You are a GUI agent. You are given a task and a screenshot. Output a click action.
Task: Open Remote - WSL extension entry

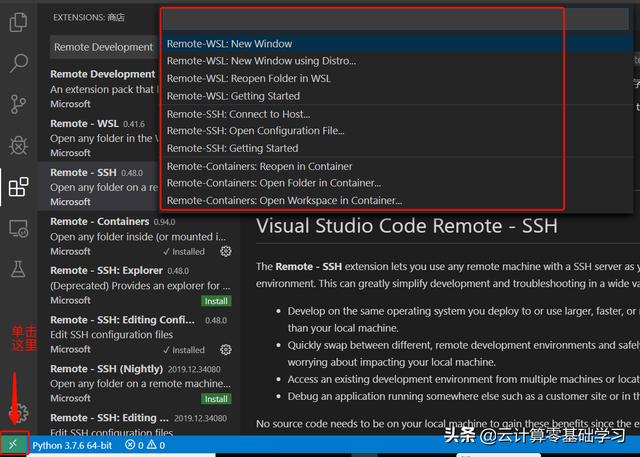pyautogui.click(x=99, y=138)
